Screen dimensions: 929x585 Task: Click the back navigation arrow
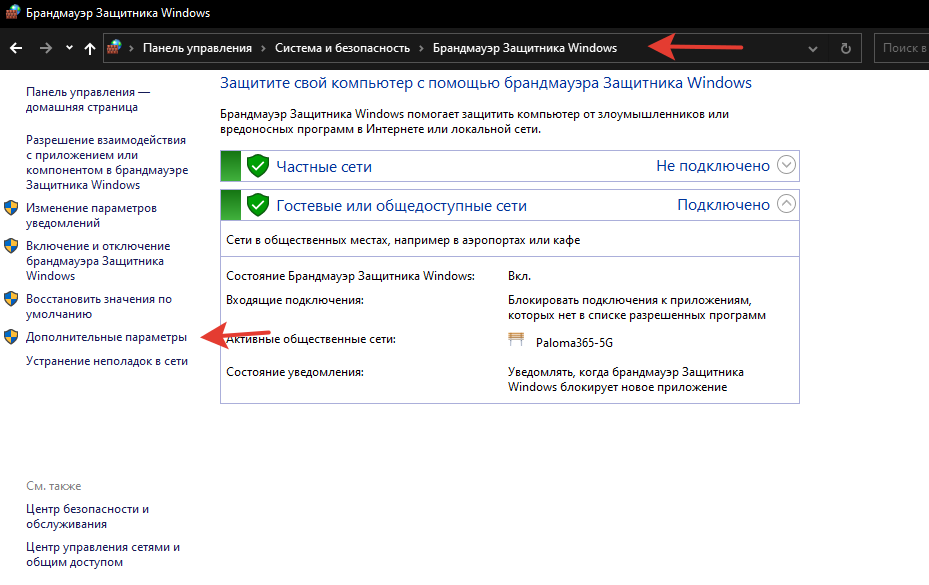[16, 48]
